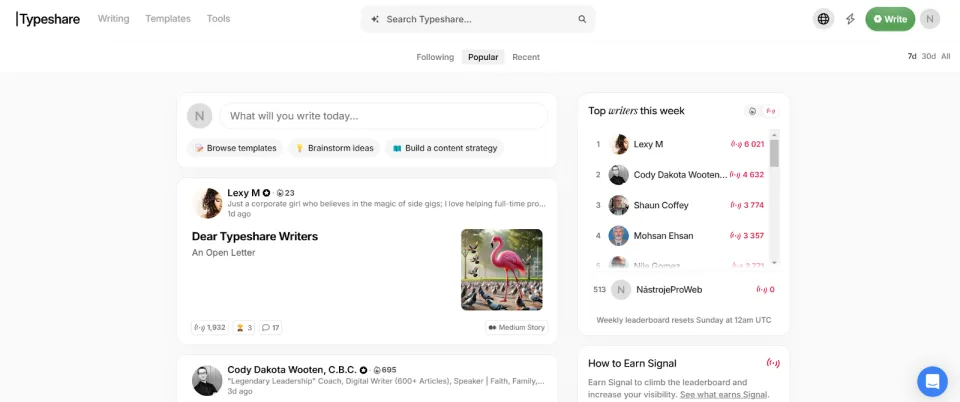Viewport: 960px width, 402px height.
Task: Click Shaun Coffey's leaderboard avatar
Action: coord(618,205)
